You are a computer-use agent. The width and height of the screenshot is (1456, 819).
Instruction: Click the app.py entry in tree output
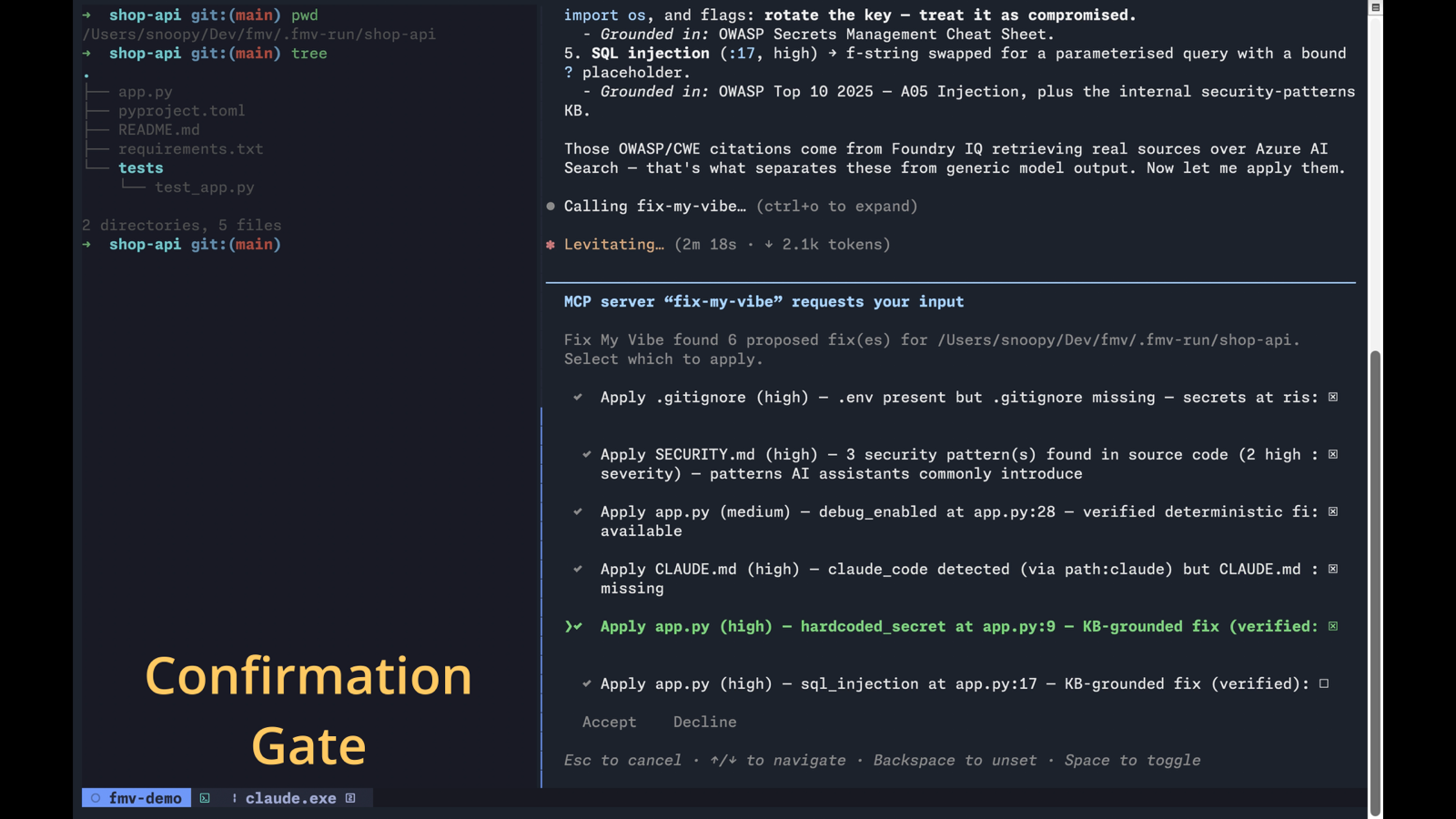point(145,92)
